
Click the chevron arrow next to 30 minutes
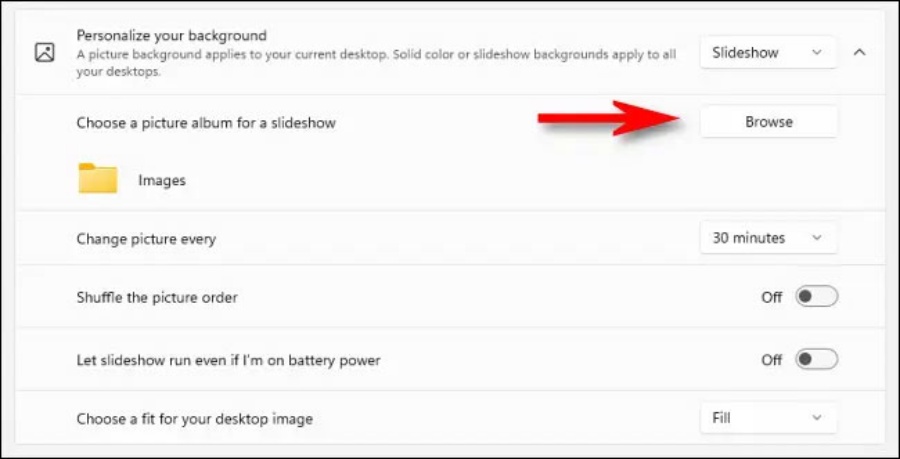click(x=817, y=238)
